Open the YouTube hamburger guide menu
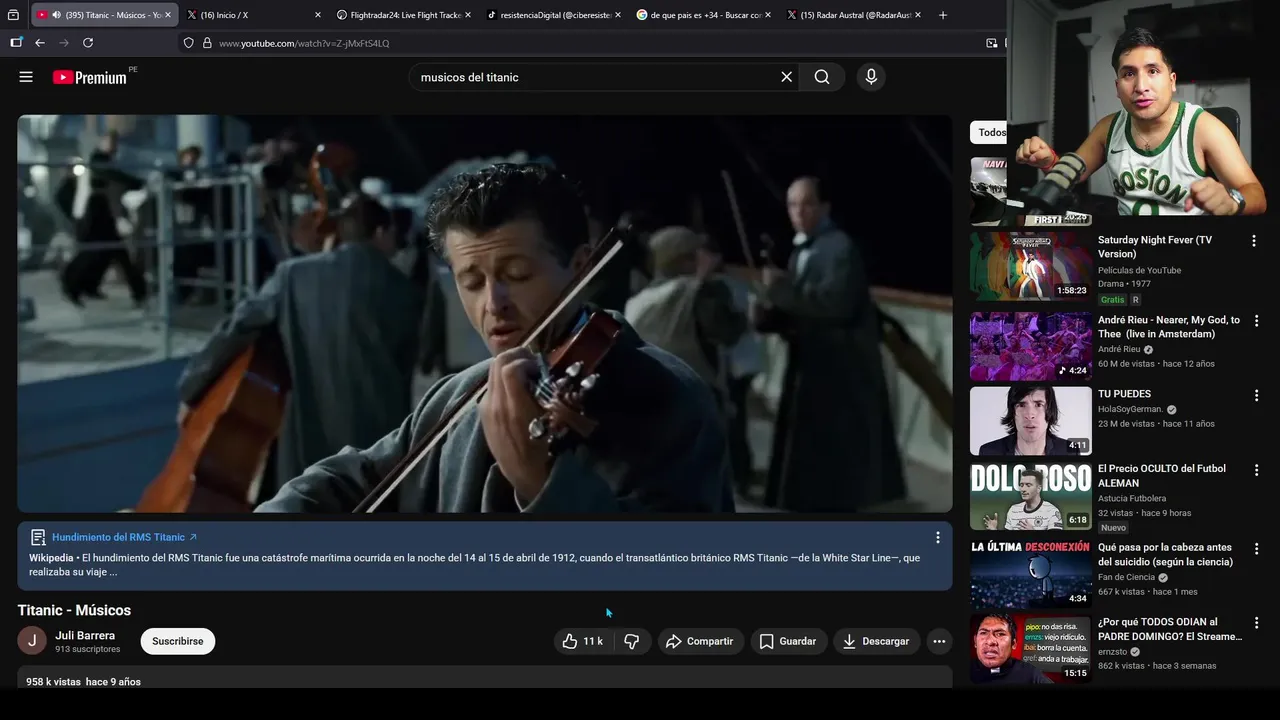The image size is (1280, 720). click(x=26, y=77)
